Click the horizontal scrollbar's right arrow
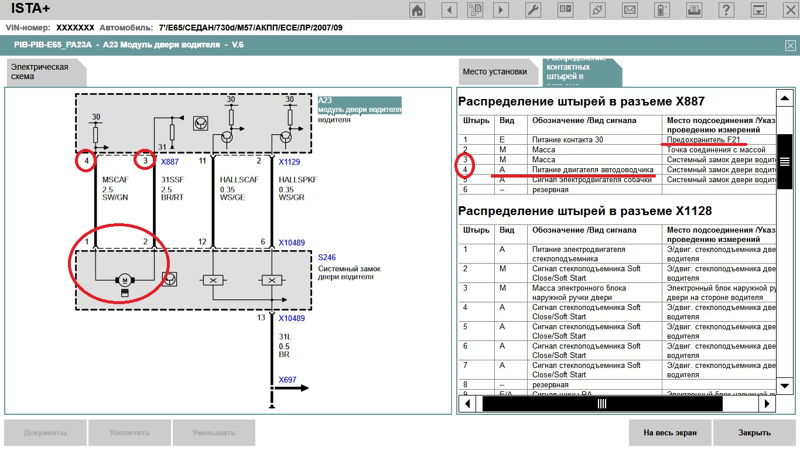This screenshot has height=450, width=800. [x=768, y=405]
